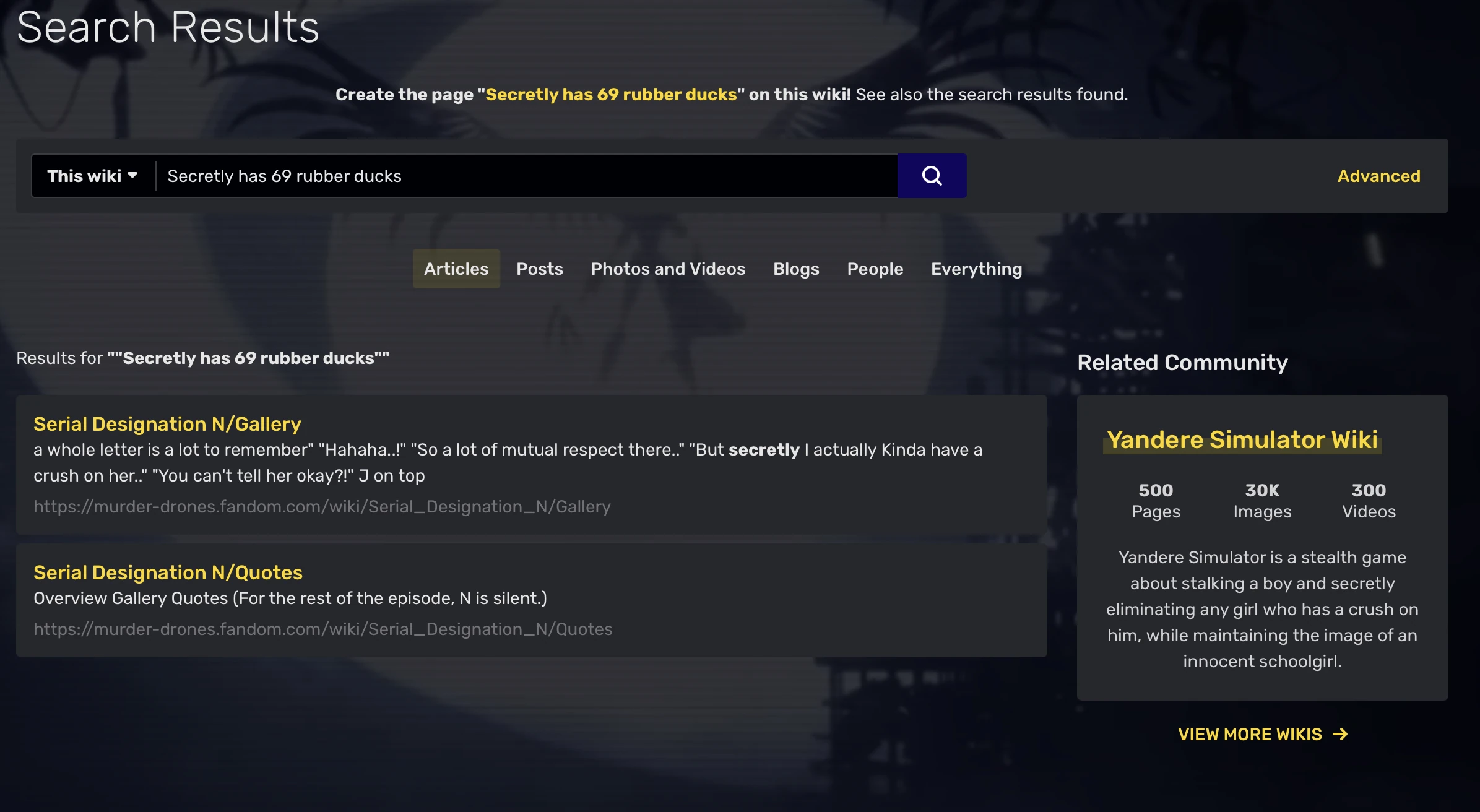The height and width of the screenshot is (812, 1480).
Task: Click VIEW MORE WIKIS link
Action: 1249,734
